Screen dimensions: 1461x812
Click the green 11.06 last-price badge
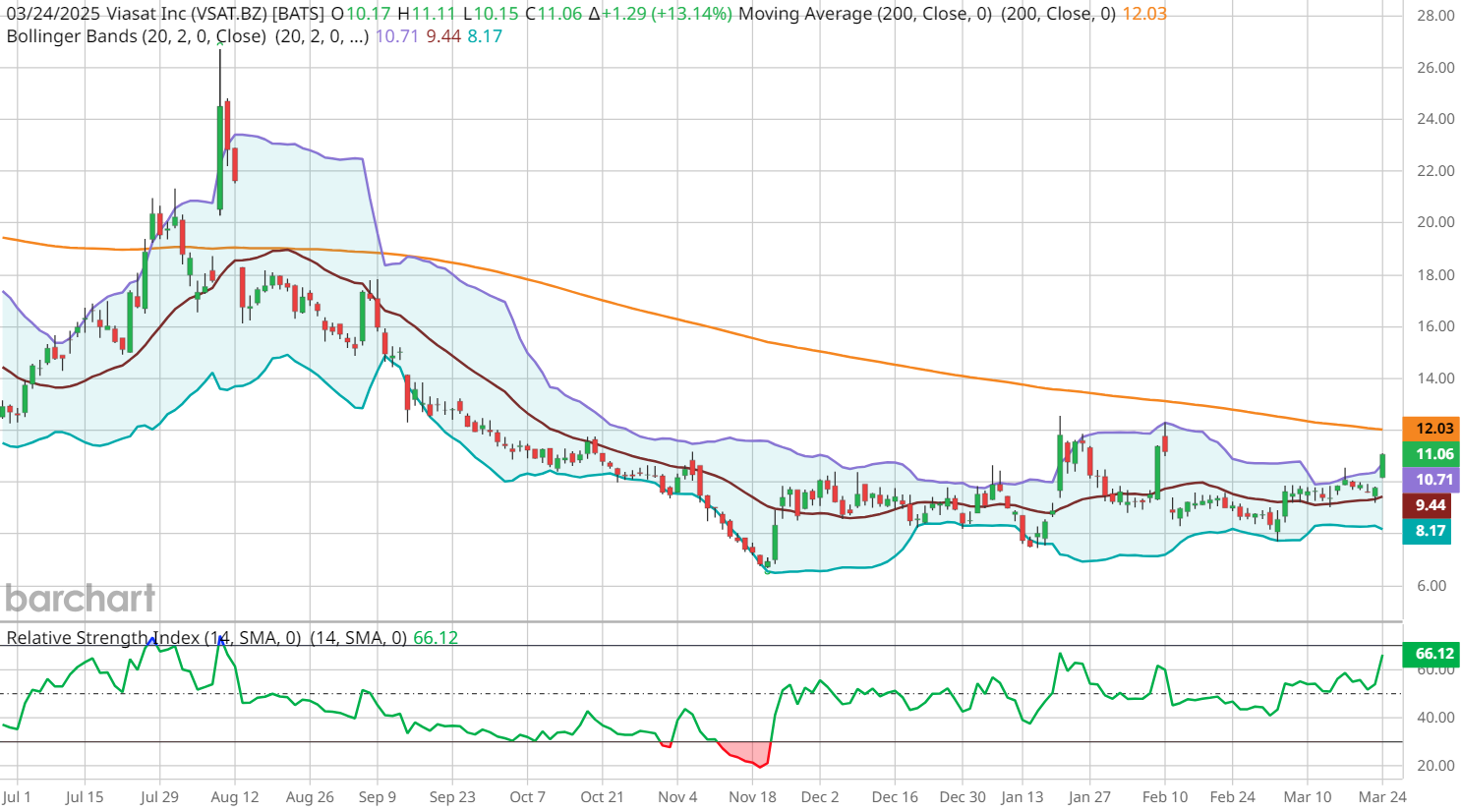click(1433, 454)
